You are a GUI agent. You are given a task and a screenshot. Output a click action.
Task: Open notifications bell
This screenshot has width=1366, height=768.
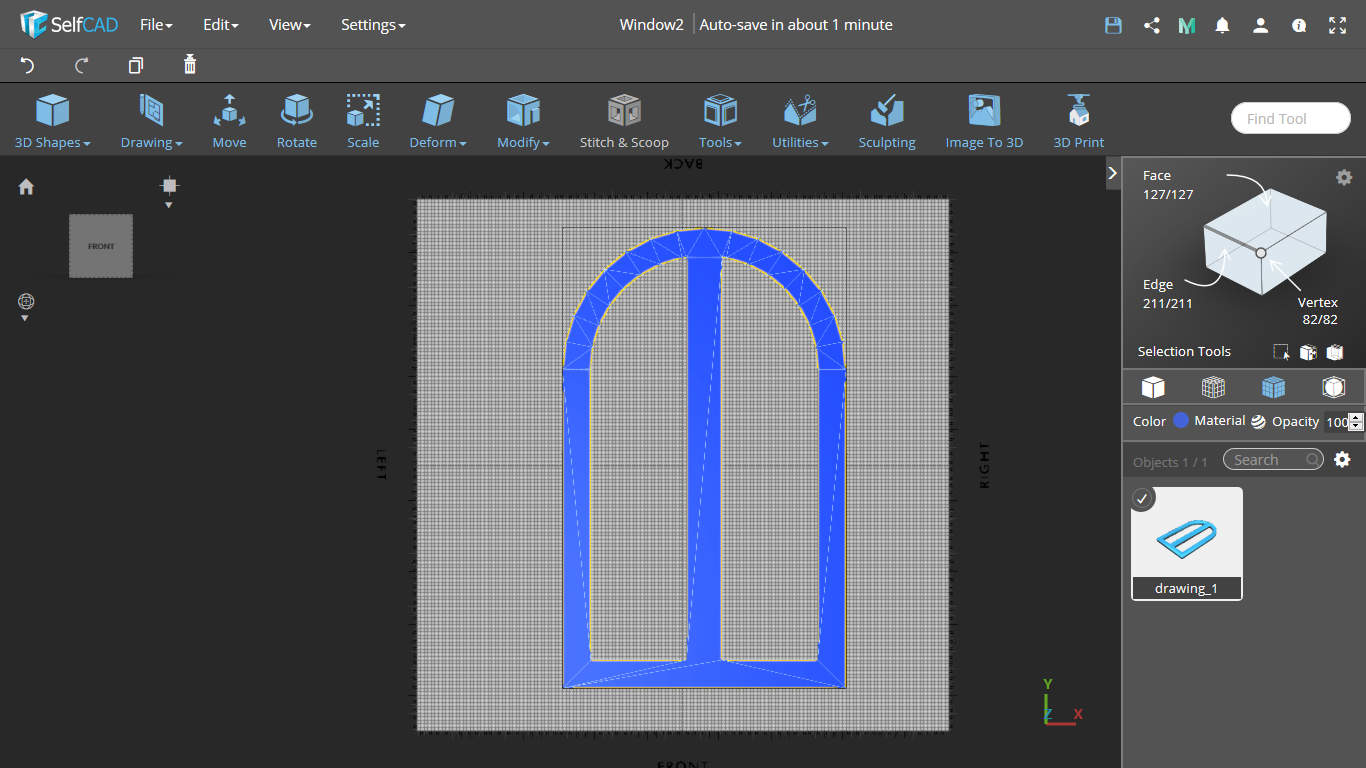(x=1222, y=25)
